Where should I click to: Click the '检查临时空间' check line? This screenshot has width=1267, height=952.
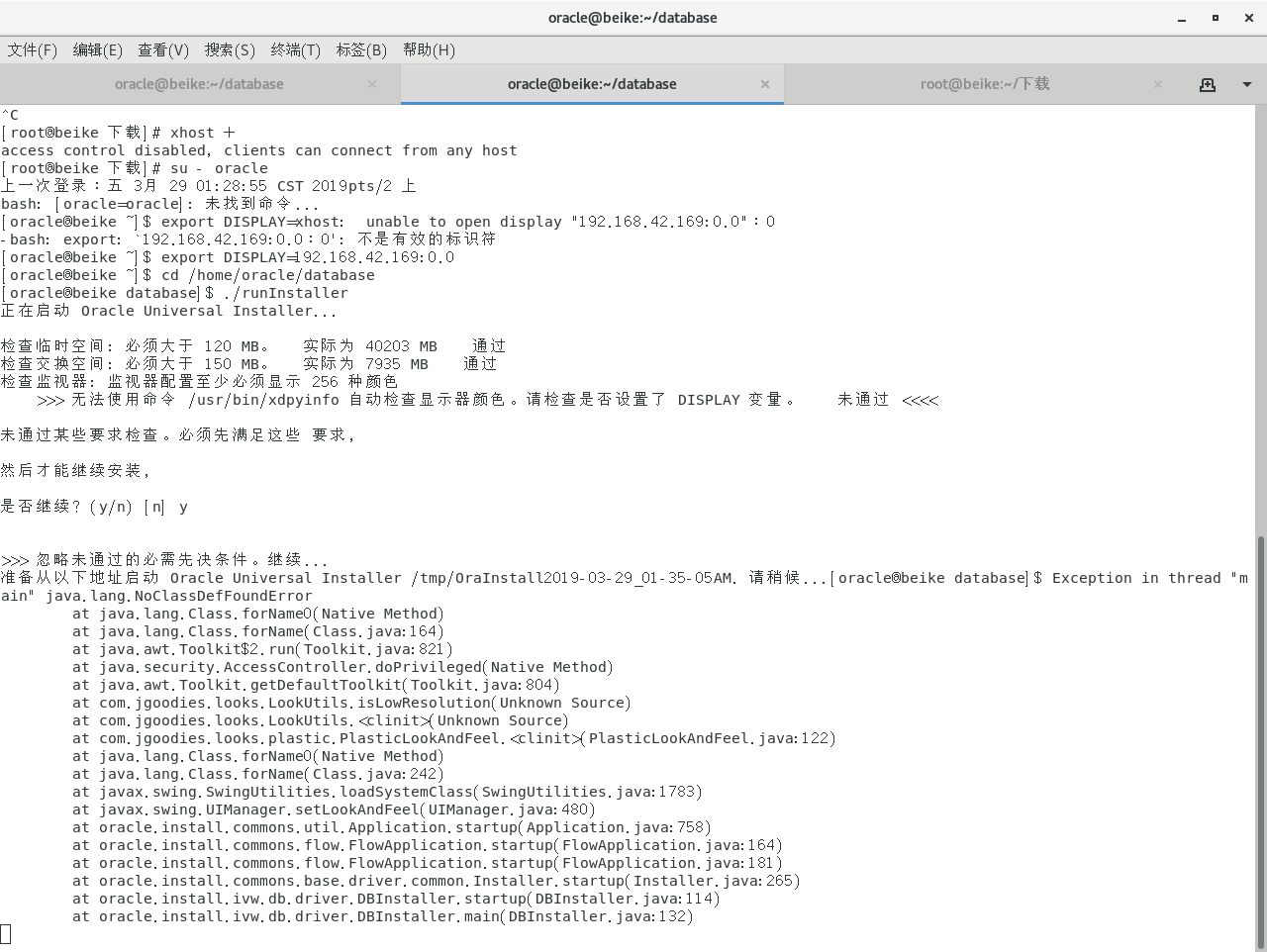click(x=253, y=346)
